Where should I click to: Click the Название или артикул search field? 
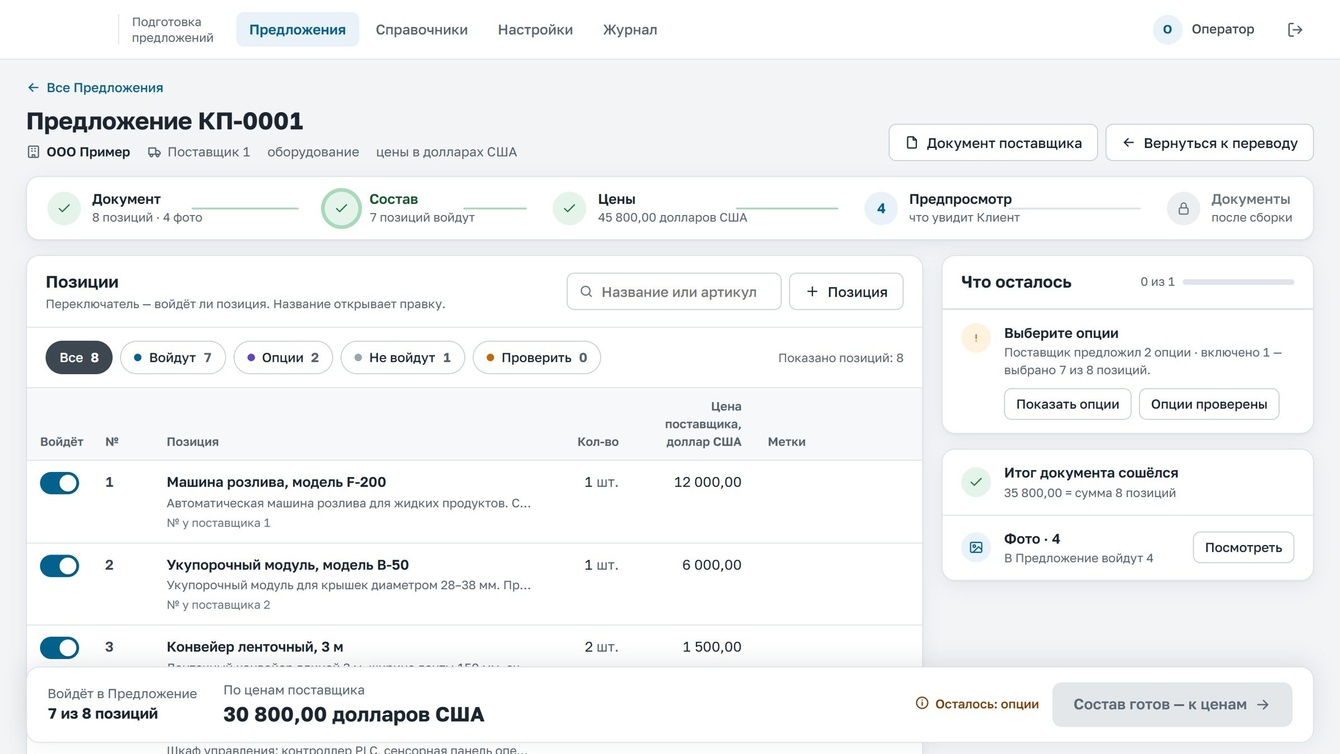[674, 292]
